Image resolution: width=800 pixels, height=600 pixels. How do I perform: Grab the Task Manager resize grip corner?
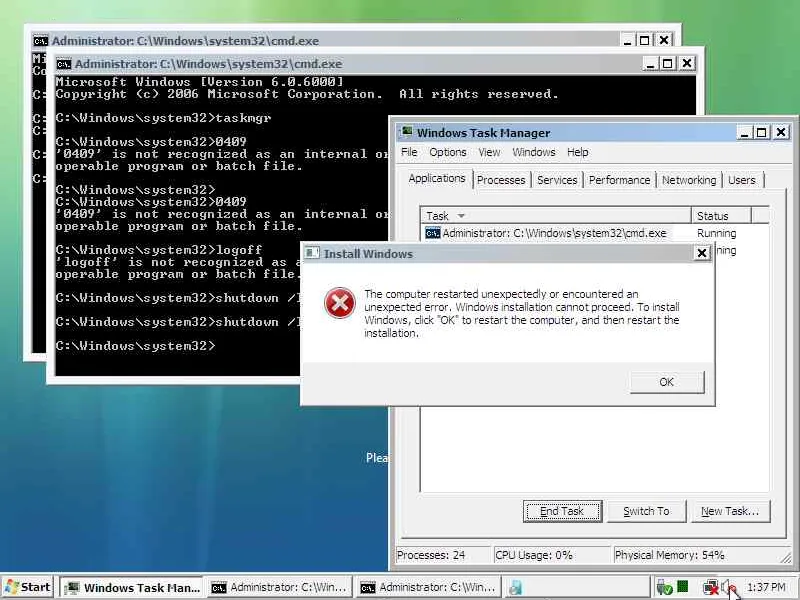[786, 558]
